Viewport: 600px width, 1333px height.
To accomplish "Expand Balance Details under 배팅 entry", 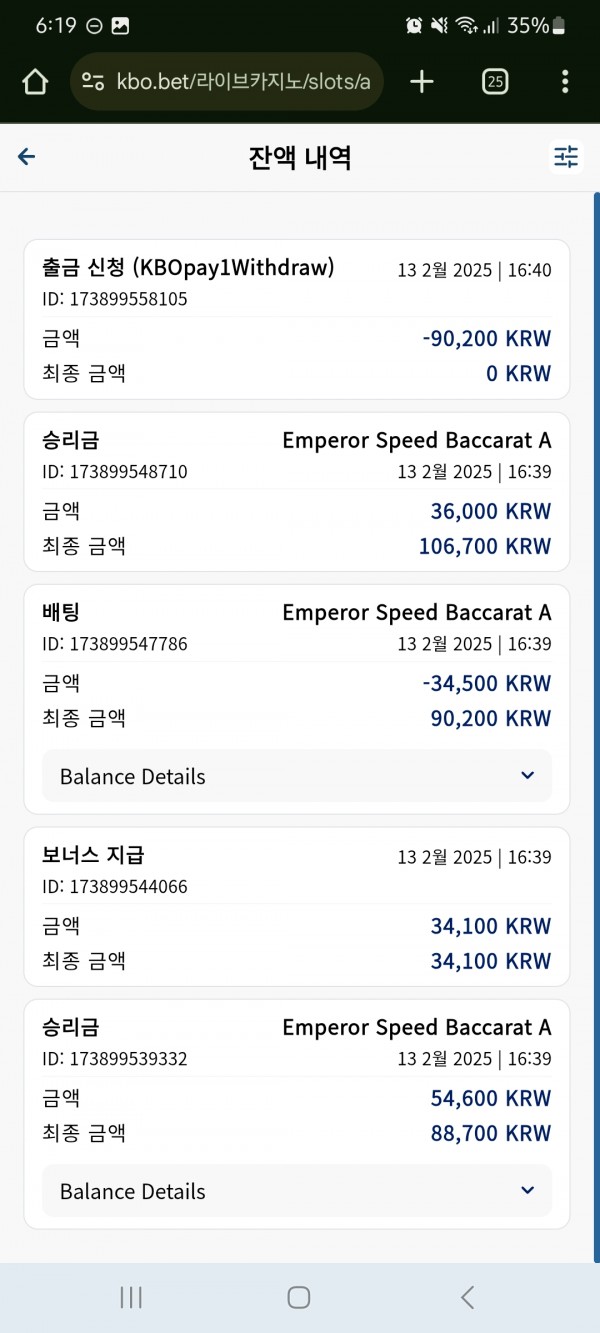I will [297, 776].
